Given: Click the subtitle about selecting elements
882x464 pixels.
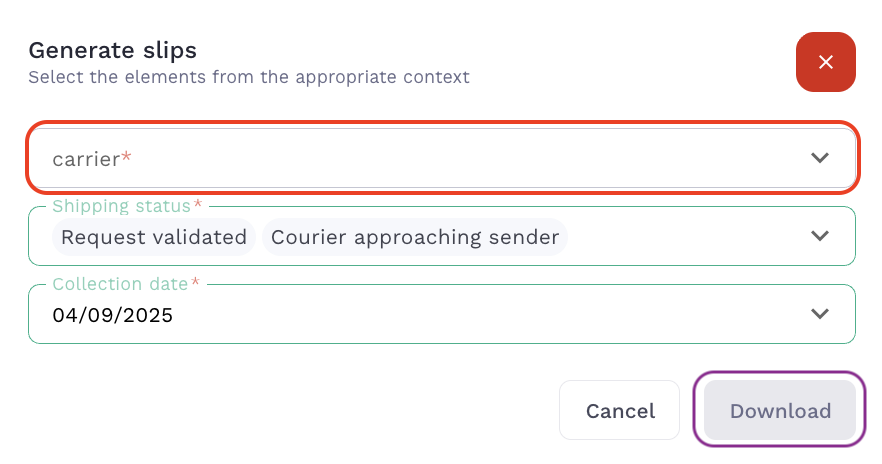Looking at the screenshot, I should click(249, 76).
